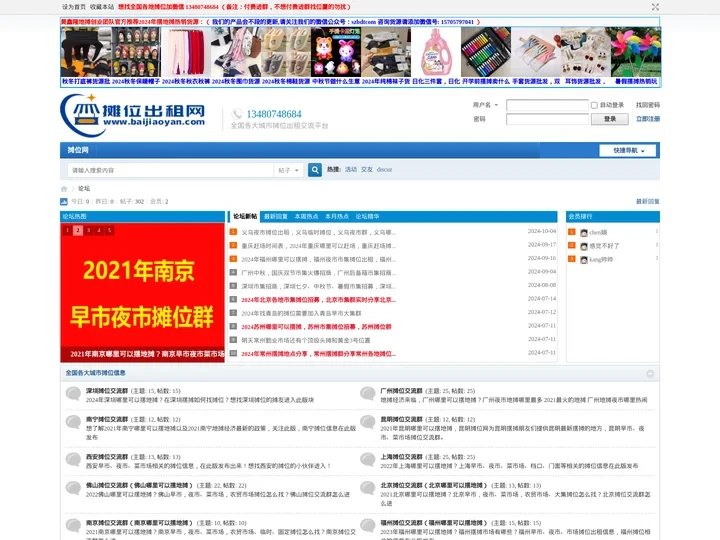Open post 广州中秋，国庆双节市集火爆招商
Viewport: 720px width, 540px height.
click(318, 273)
